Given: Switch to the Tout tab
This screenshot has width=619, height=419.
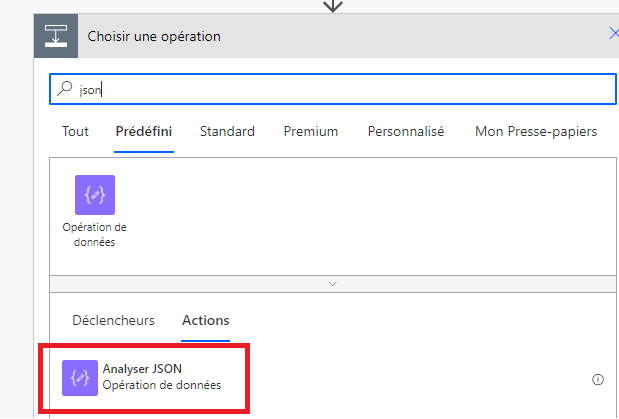Looking at the screenshot, I should click(x=75, y=131).
